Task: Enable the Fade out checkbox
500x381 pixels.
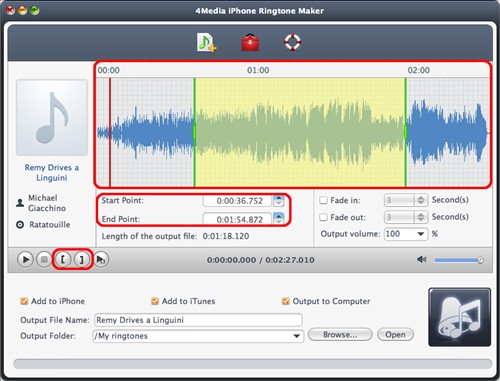Action: pos(323,217)
